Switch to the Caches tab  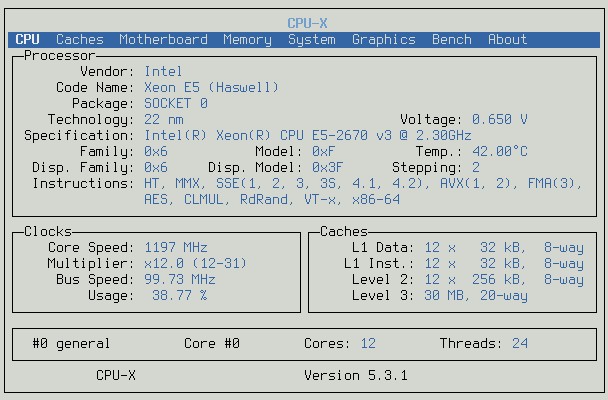[80, 40]
